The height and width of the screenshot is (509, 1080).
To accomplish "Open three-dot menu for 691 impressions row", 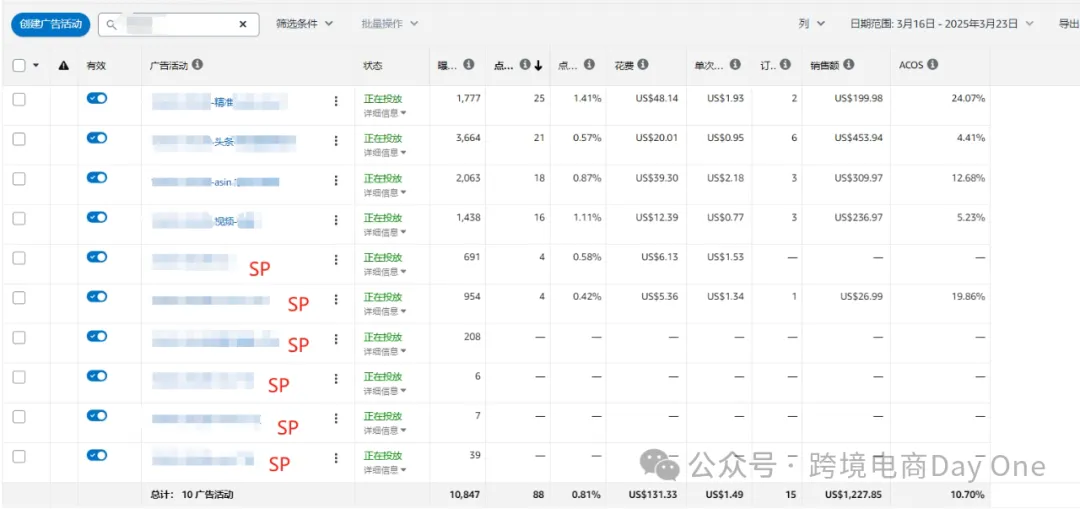I will [x=336, y=260].
